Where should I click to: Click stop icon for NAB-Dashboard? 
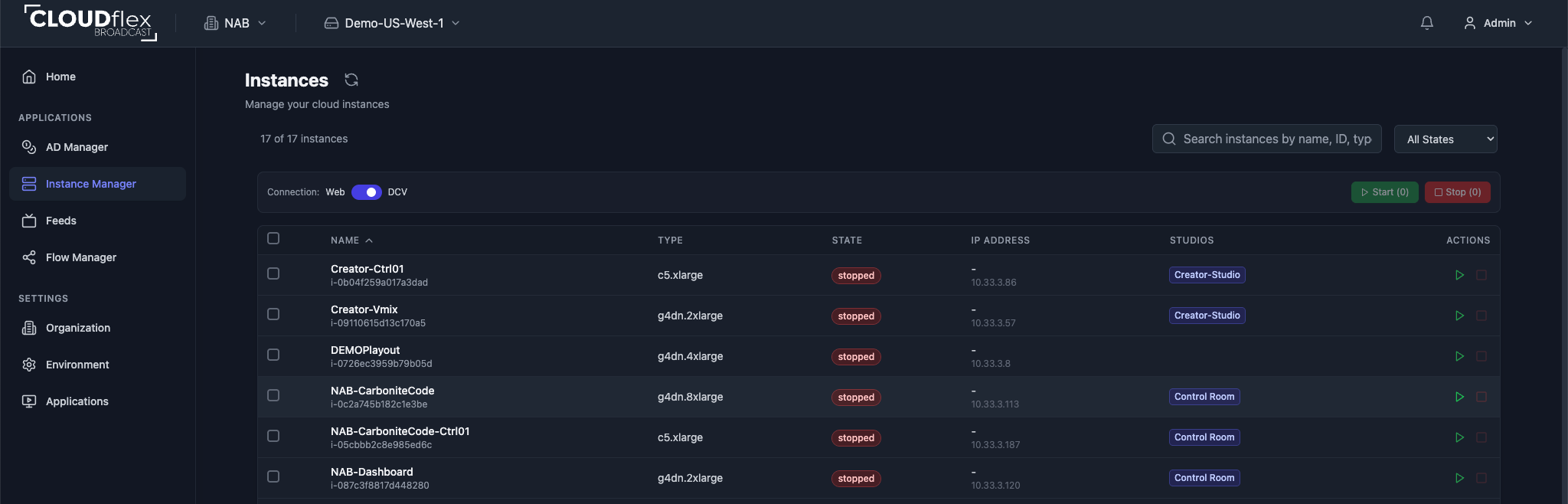[x=1481, y=478]
